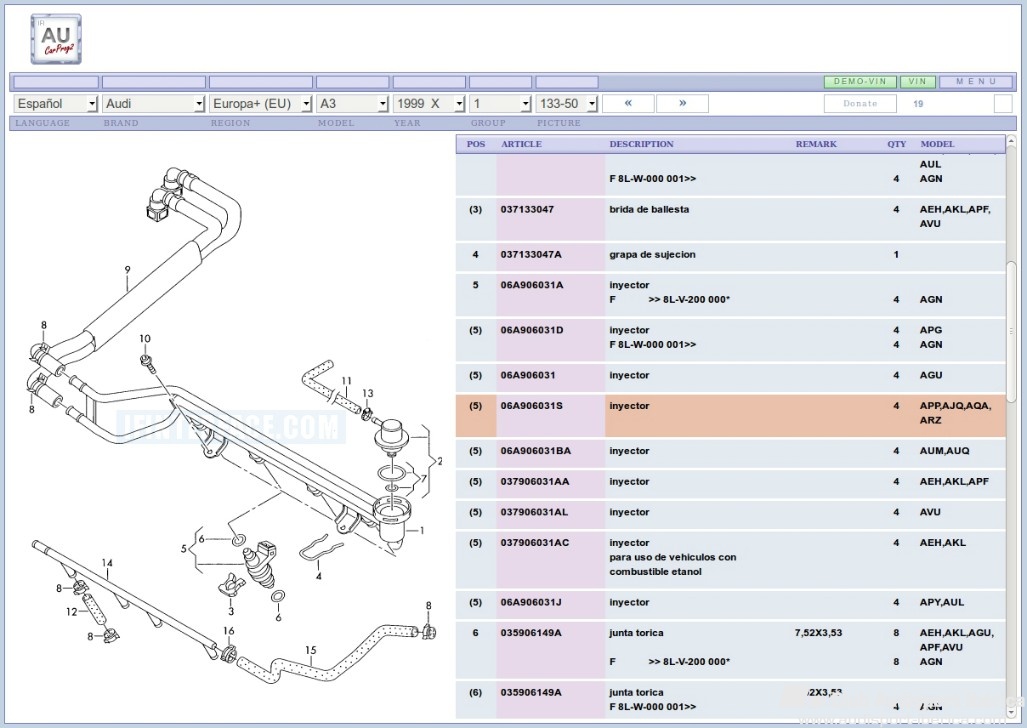Select article number 037906031AA

[535, 482]
